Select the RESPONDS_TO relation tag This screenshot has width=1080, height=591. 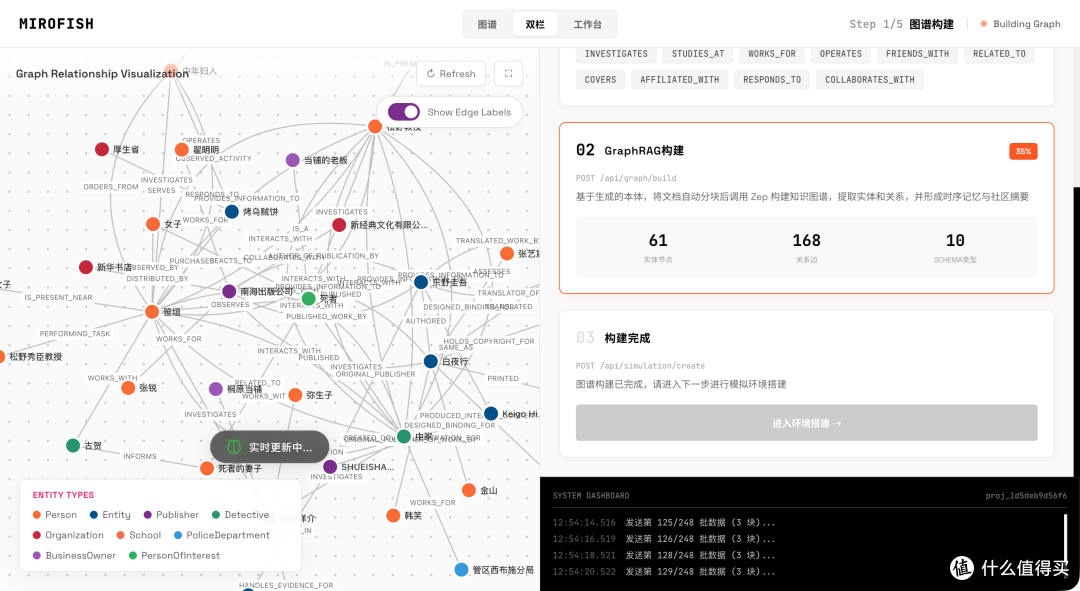click(772, 80)
